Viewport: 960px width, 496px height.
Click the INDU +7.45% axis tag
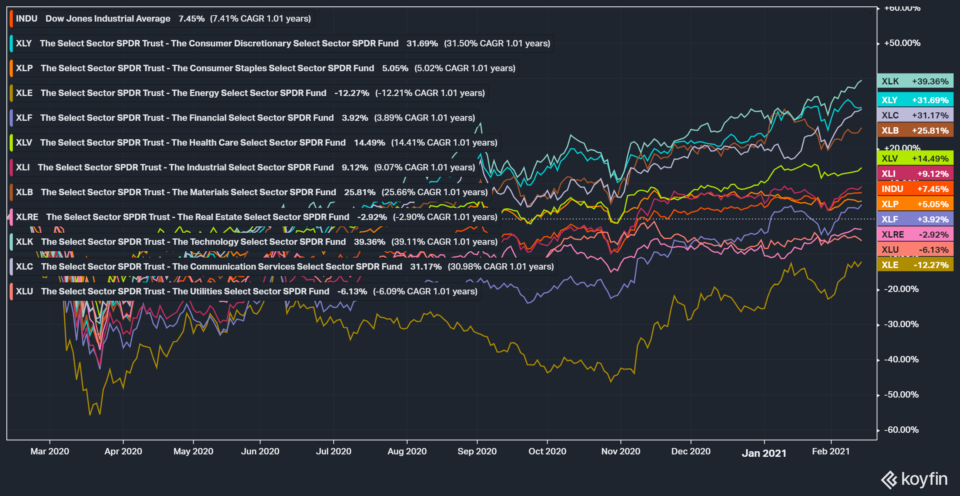(915, 189)
